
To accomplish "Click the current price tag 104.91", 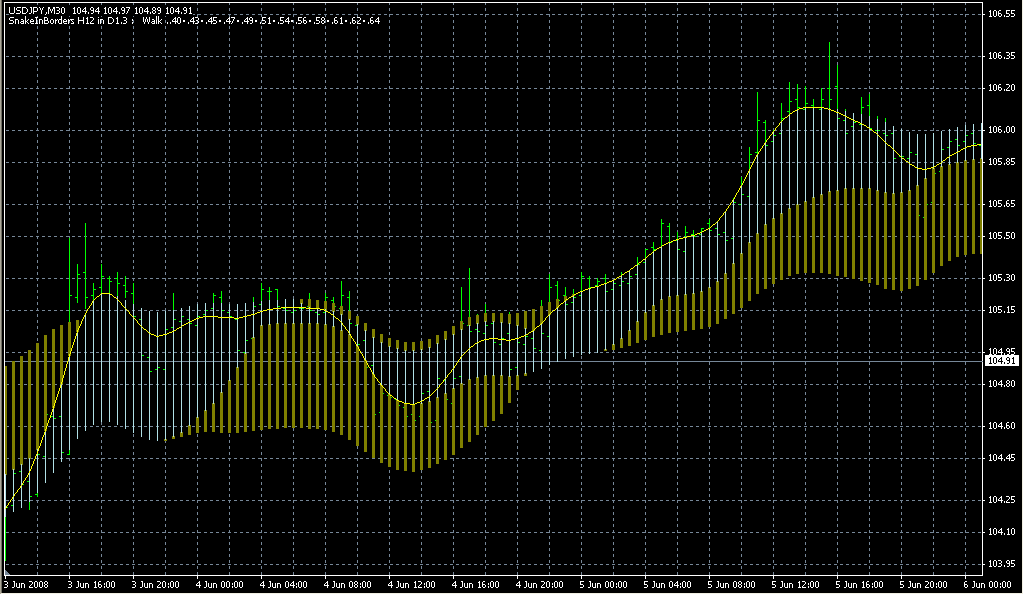I will (1001, 360).
